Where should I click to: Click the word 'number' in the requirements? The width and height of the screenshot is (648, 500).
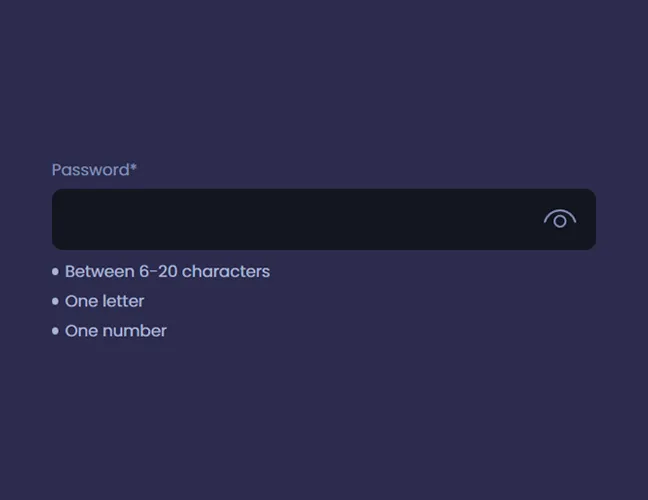(x=133, y=331)
